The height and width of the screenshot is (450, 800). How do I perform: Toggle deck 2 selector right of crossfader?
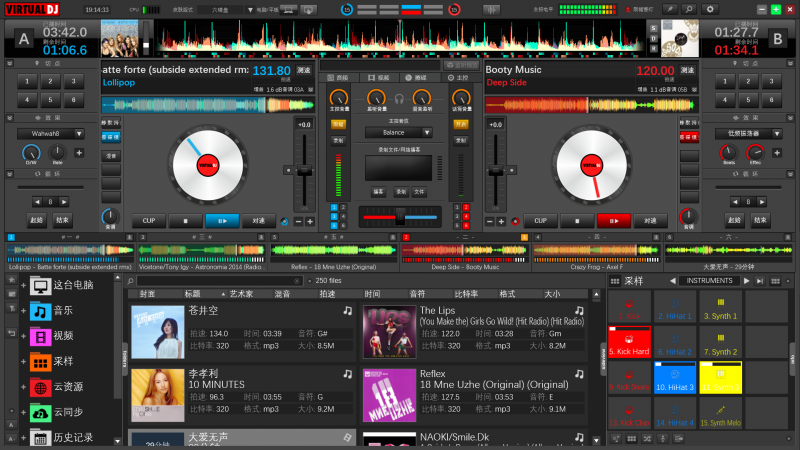(x=466, y=207)
